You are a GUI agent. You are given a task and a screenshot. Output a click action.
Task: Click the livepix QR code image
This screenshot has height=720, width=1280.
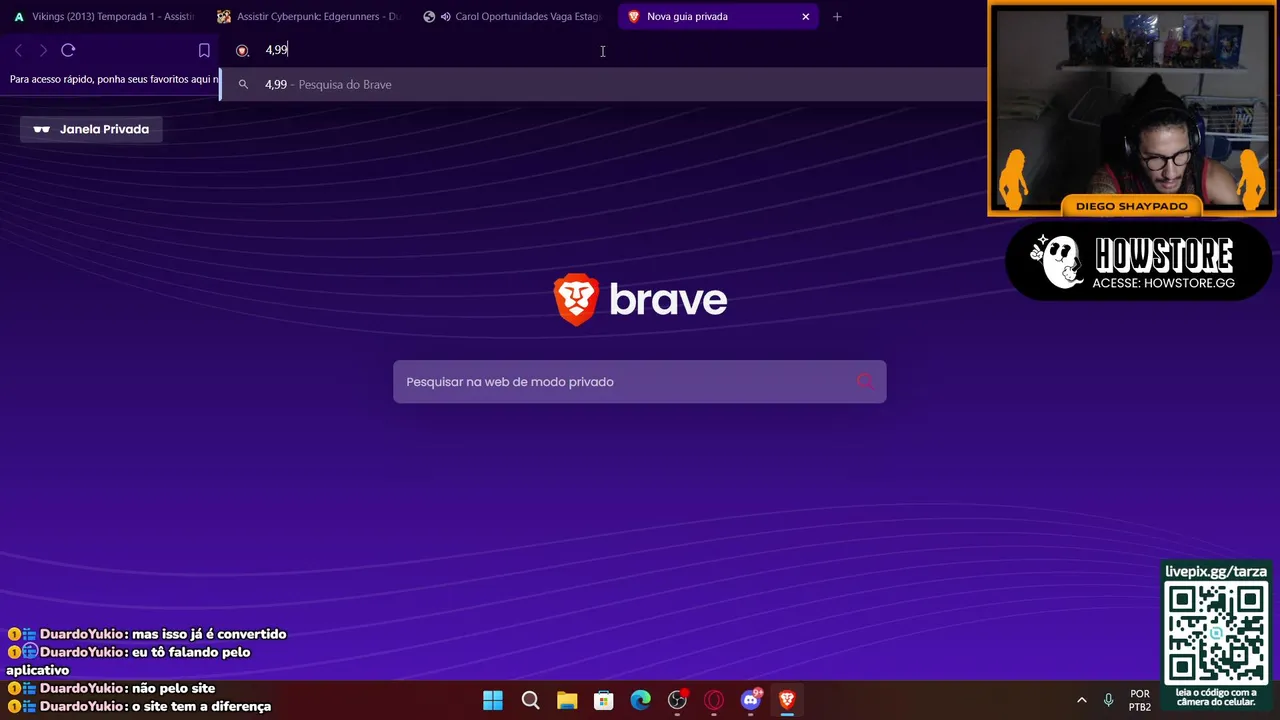point(1216,633)
